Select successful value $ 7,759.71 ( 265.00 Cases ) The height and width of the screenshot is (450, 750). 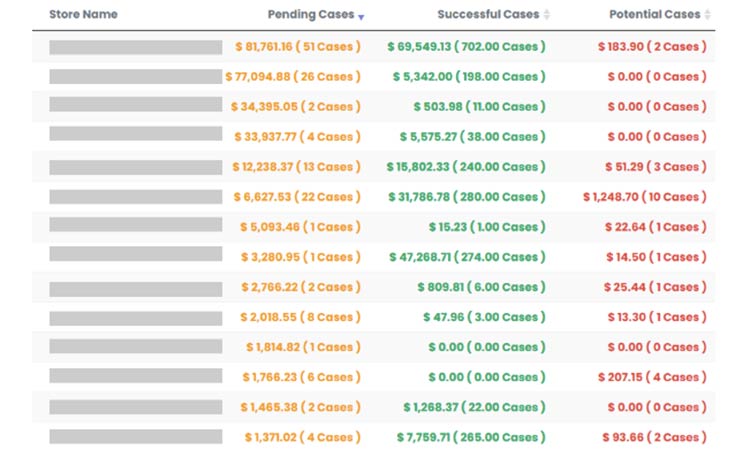click(x=471, y=438)
